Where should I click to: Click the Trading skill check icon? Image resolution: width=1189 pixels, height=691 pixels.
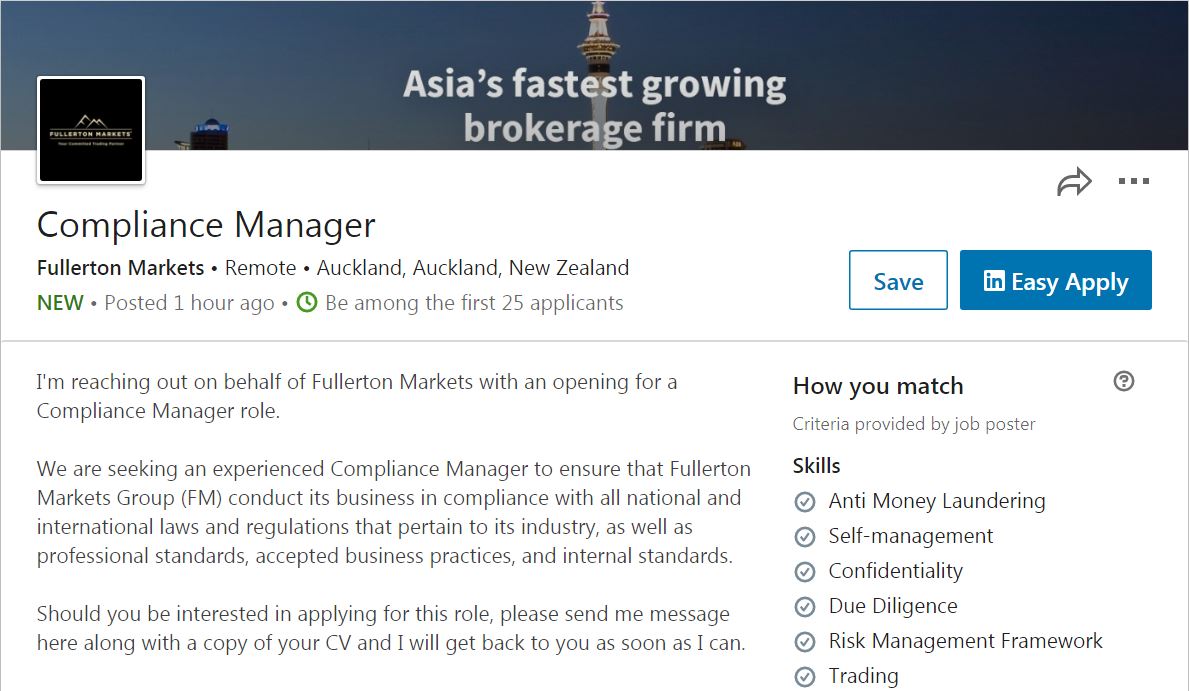(804, 677)
